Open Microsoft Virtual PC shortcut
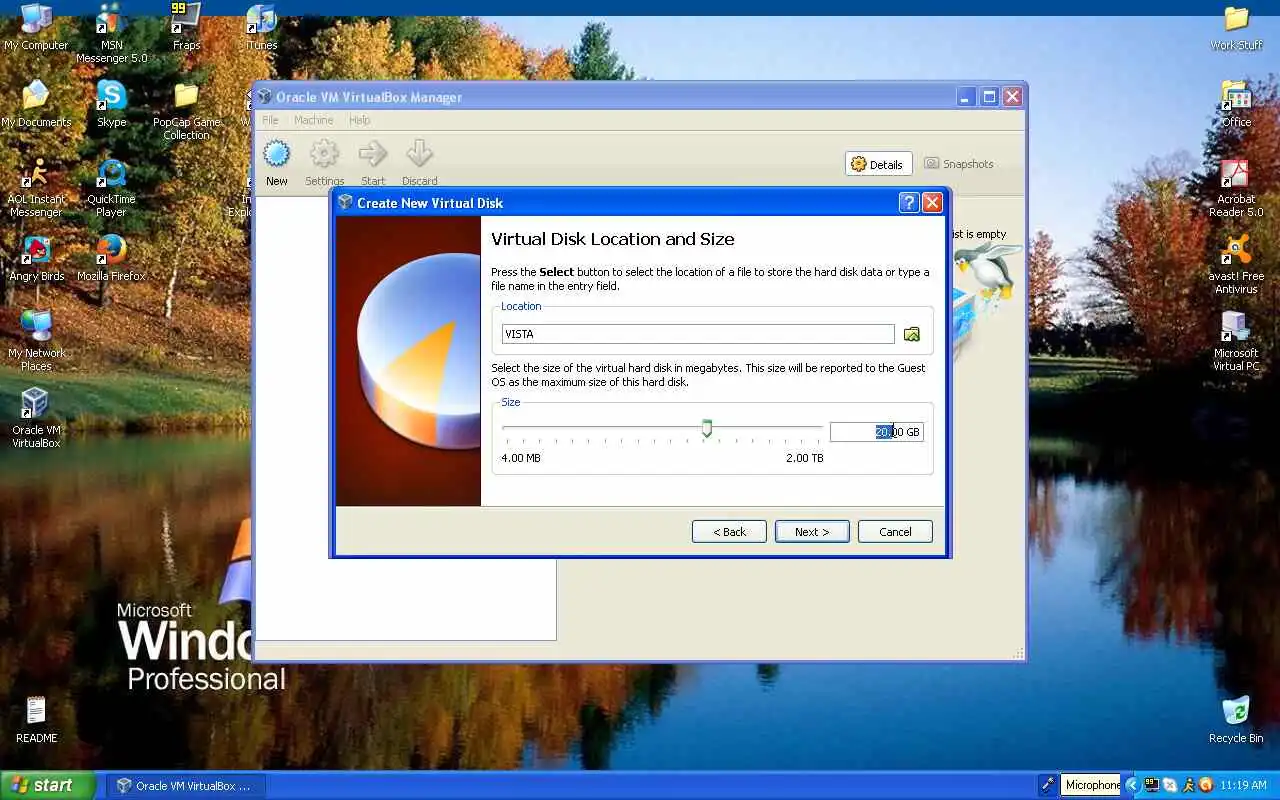 1236,341
